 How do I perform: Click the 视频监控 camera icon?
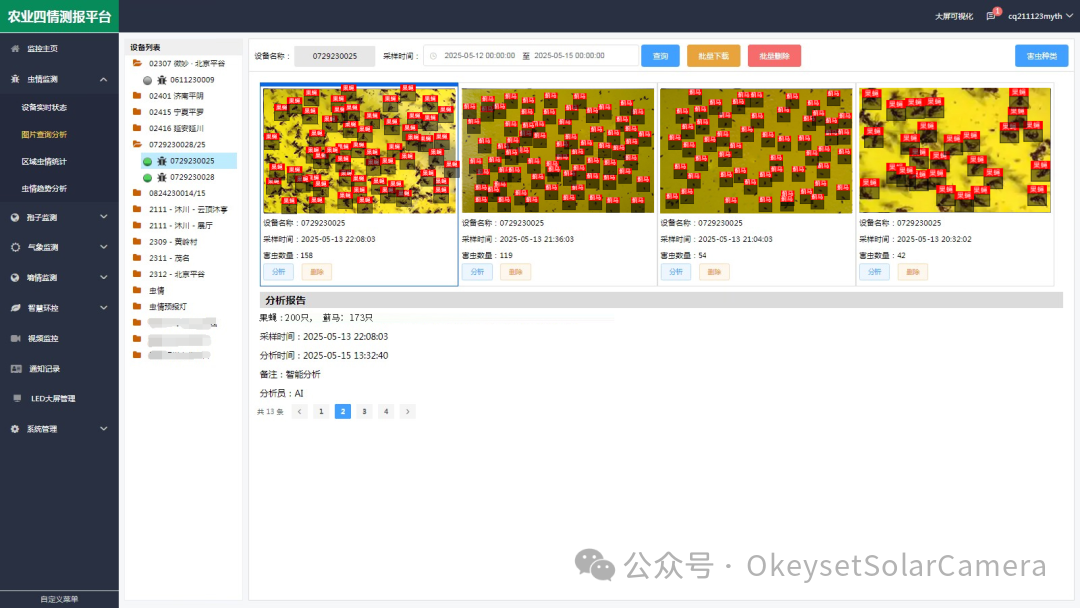pos(15,338)
